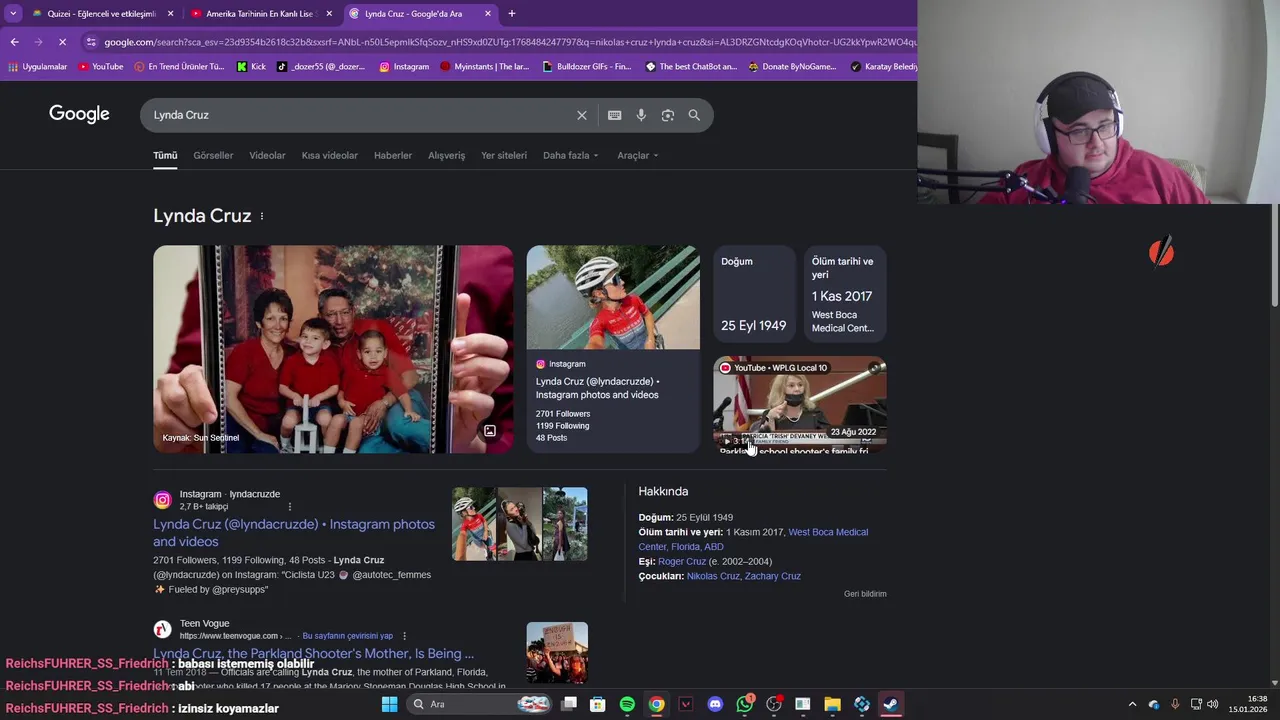The image size is (1280, 720).
Task: Stop loading the page
Action: pos(62,42)
